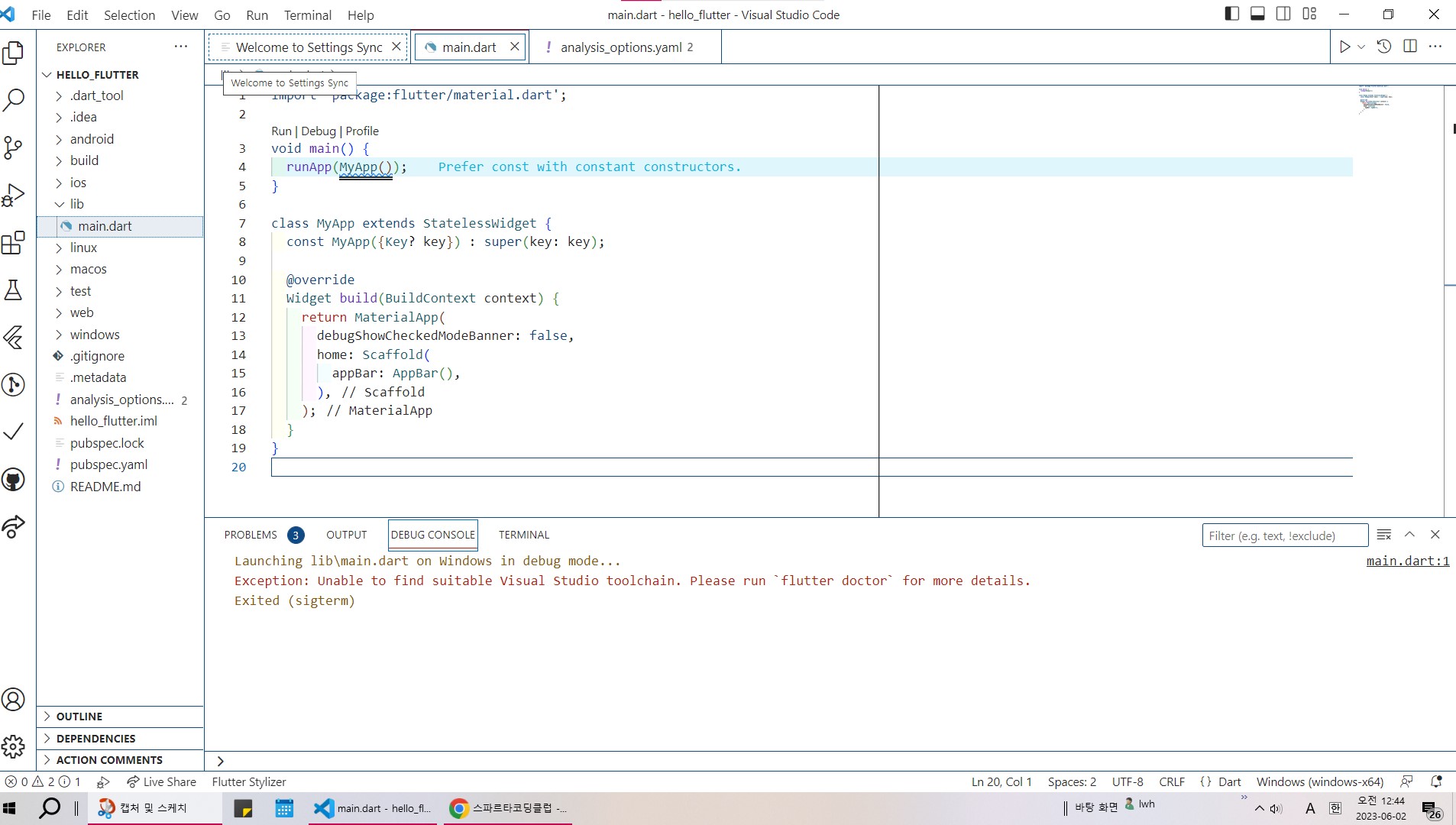Toggle the secondary side bar visibility

click(1283, 14)
